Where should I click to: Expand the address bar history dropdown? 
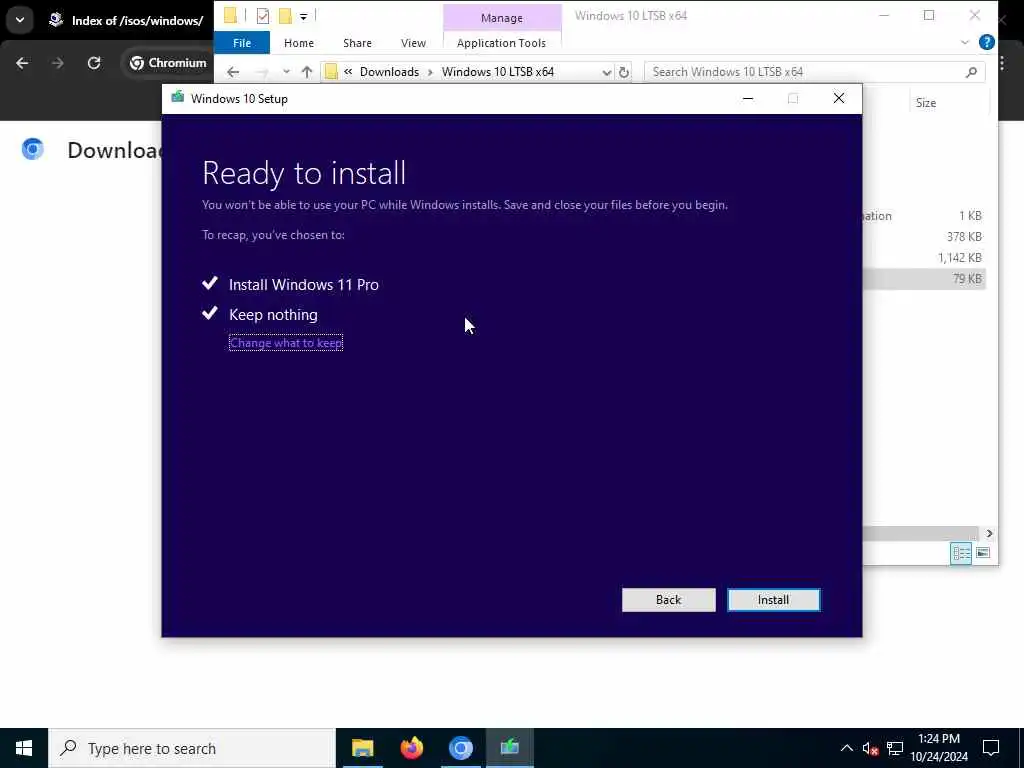point(607,72)
